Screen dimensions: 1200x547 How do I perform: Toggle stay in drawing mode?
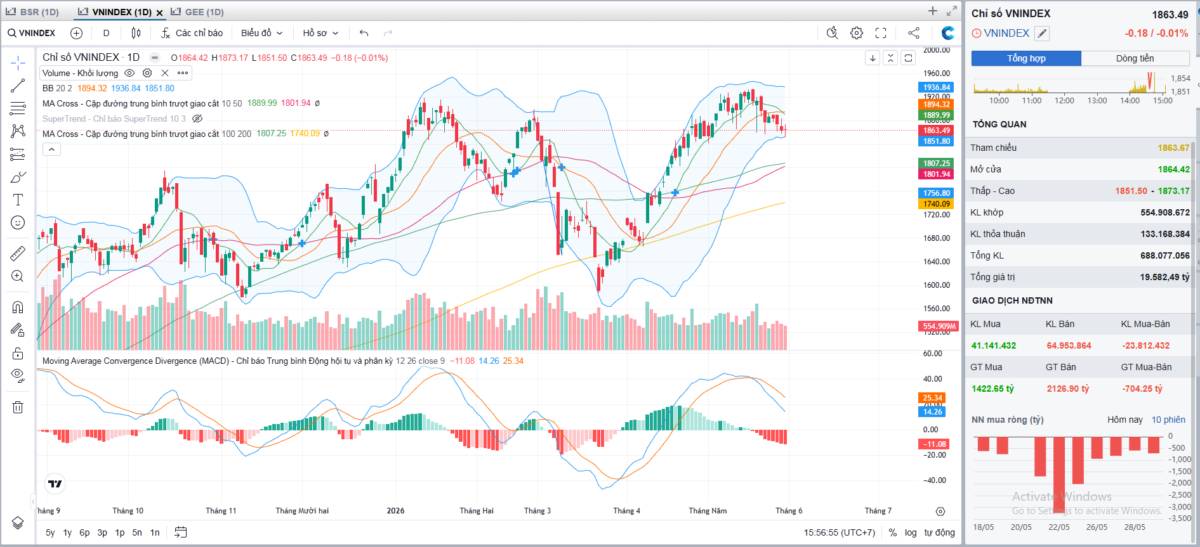[x=17, y=329]
